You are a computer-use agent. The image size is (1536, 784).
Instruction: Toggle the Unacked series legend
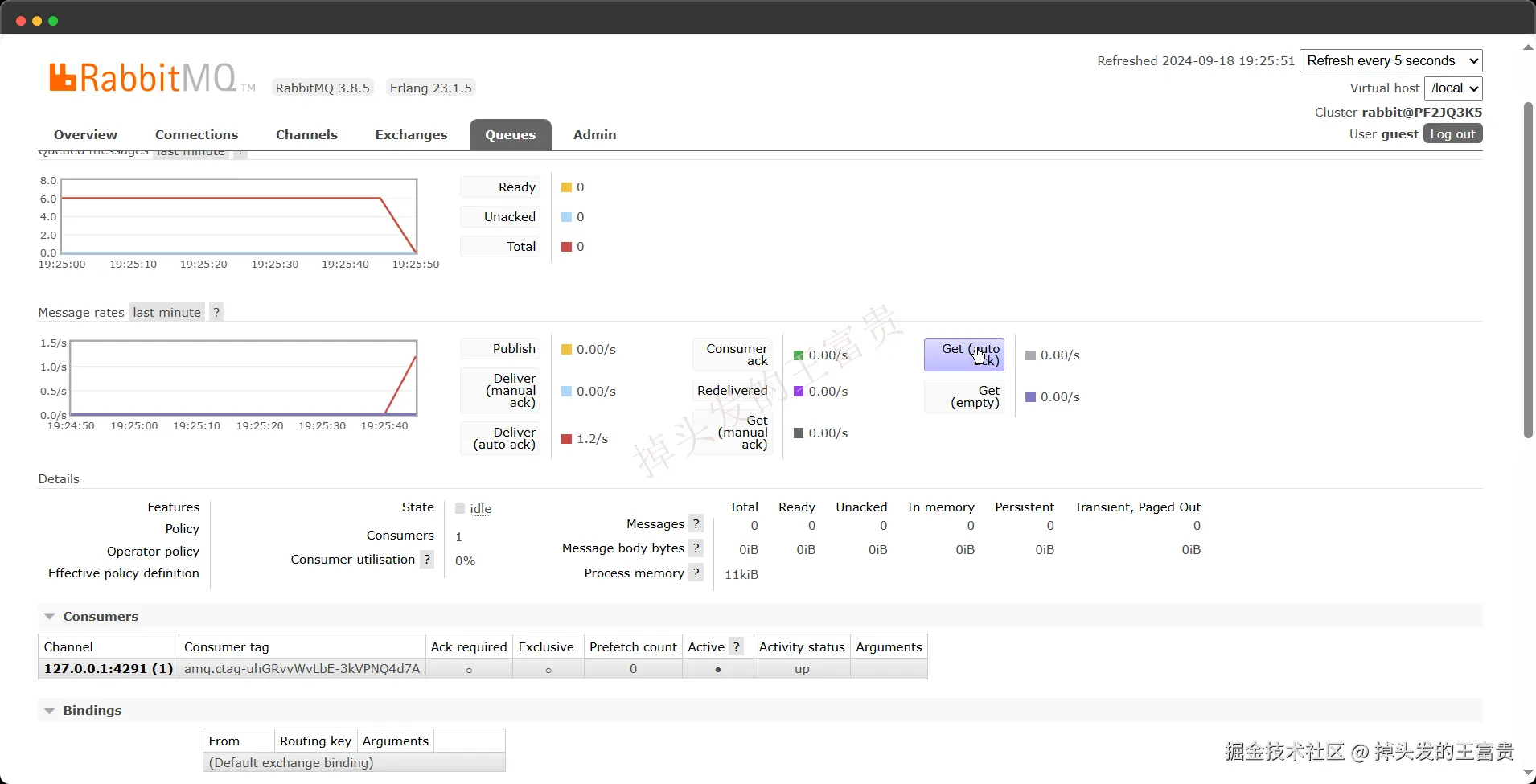click(x=500, y=217)
